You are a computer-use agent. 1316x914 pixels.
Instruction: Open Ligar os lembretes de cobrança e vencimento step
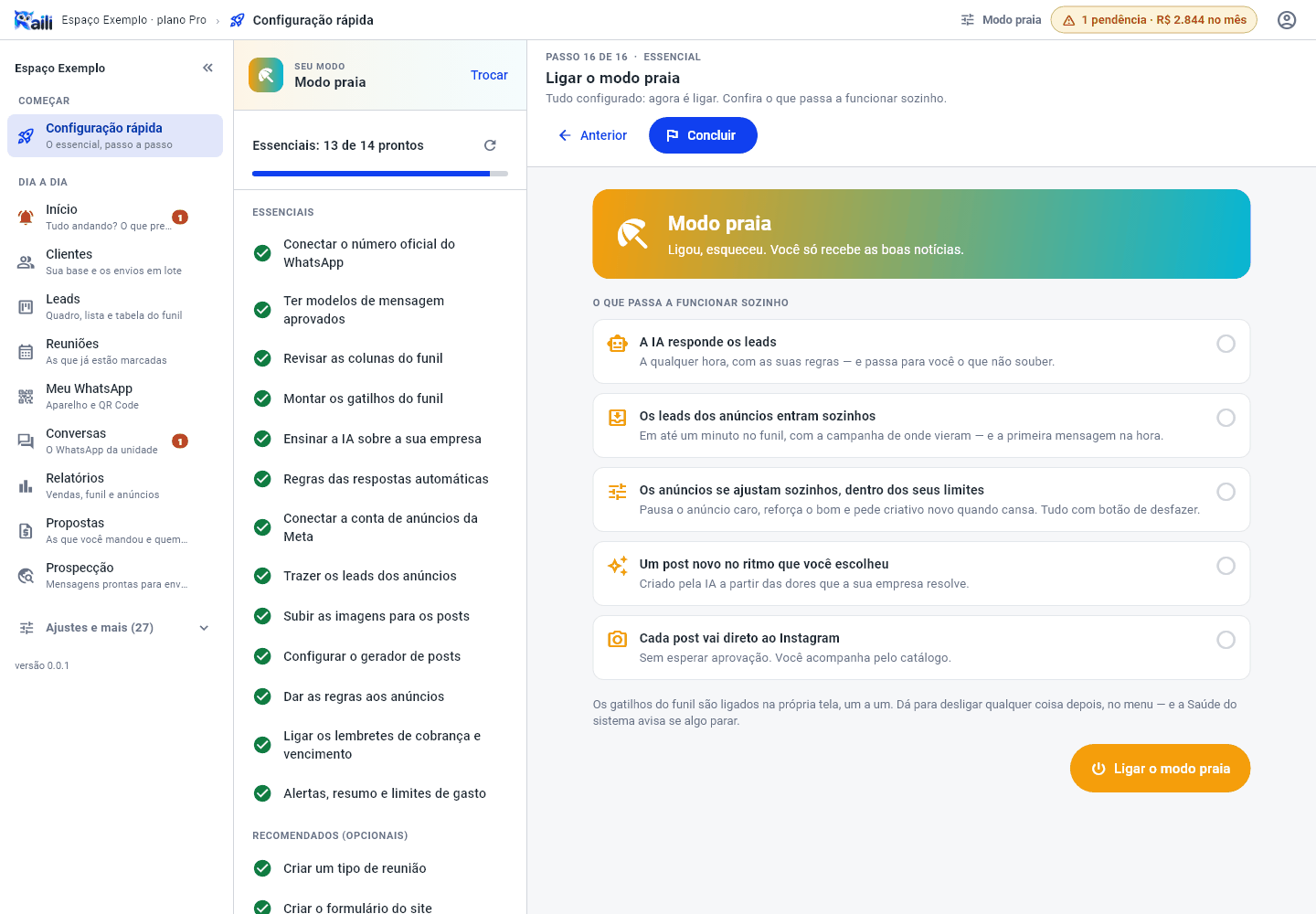(380, 745)
